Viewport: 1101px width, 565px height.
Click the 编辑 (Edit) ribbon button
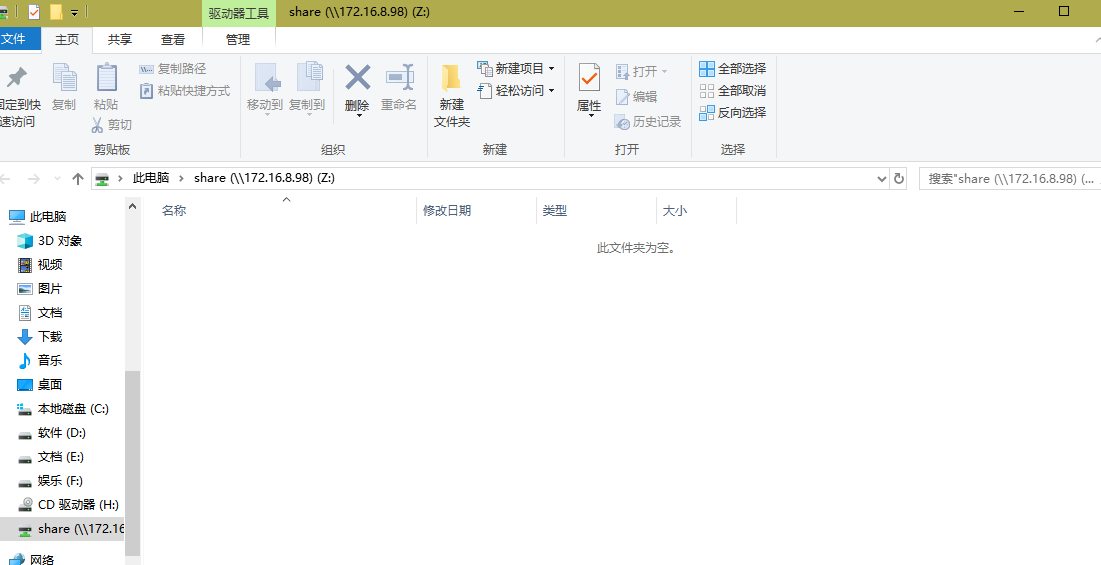coord(636,97)
